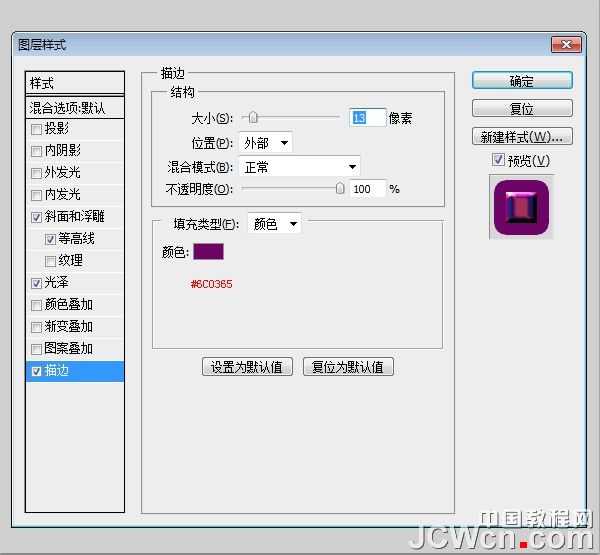Image resolution: width=600 pixels, height=555 pixels.
Task: Click the style preview thumbnail
Action: (x=521, y=207)
